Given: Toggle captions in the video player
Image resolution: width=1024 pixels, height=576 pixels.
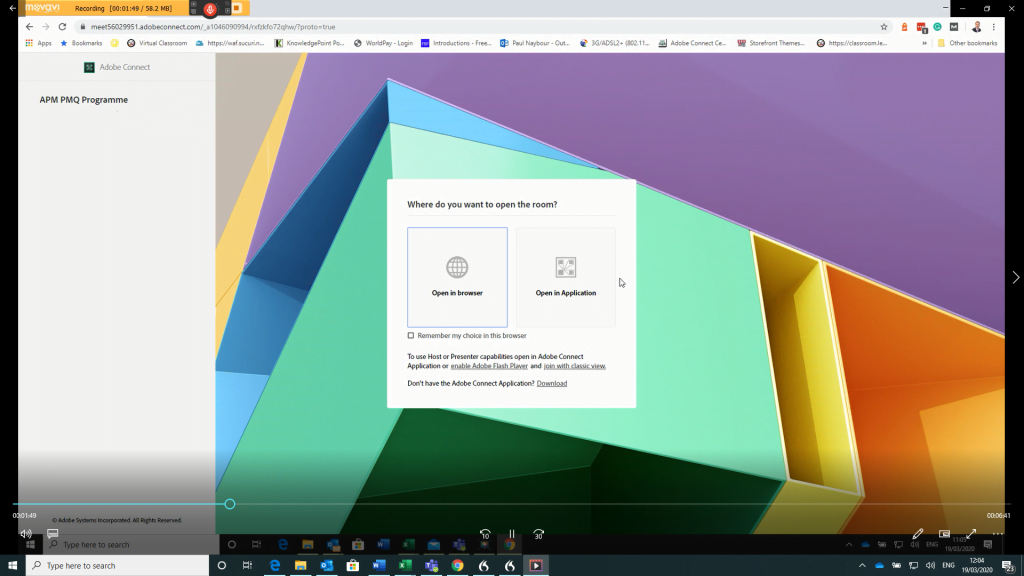Looking at the screenshot, I should click(52, 534).
